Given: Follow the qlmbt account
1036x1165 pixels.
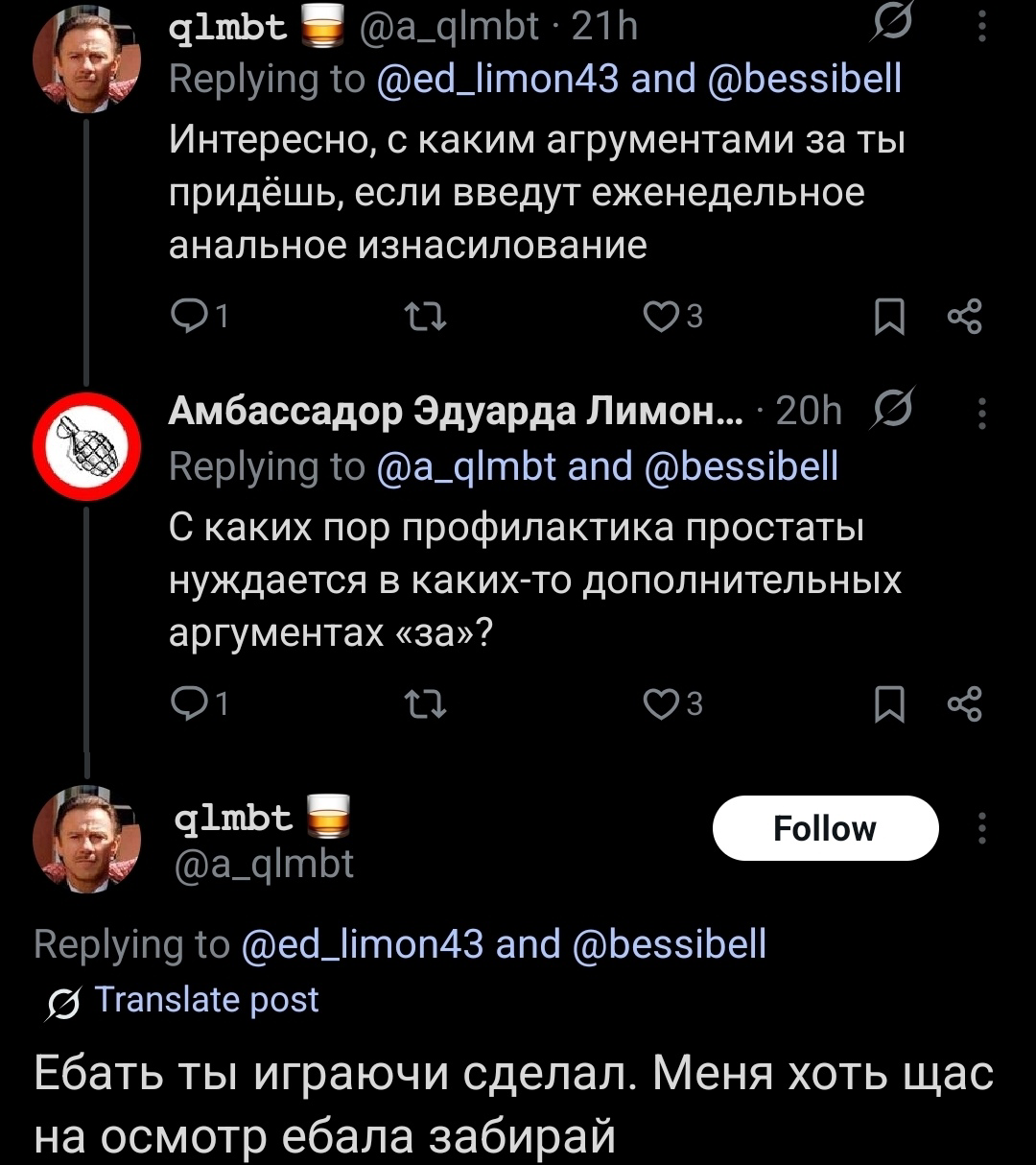Looking at the screenshot, I should (x=824, y=828).
